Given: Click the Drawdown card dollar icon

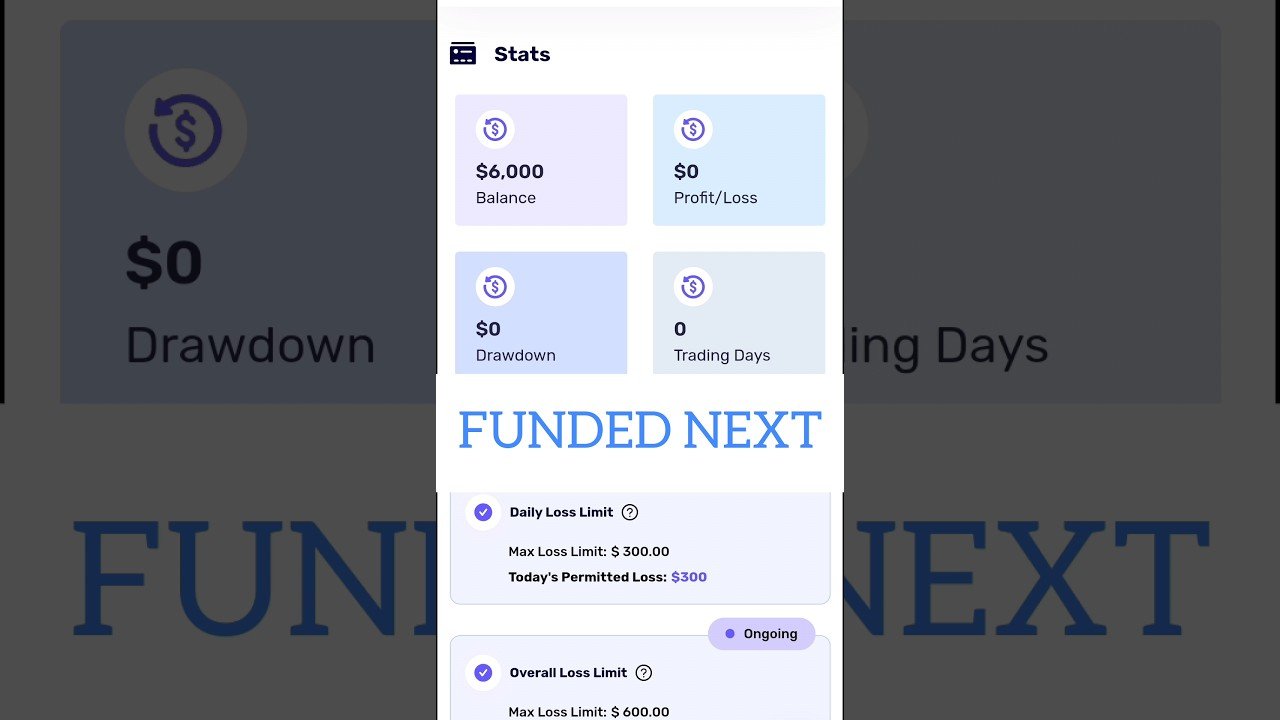Looking at the screenshot, I should pos(495,288).
